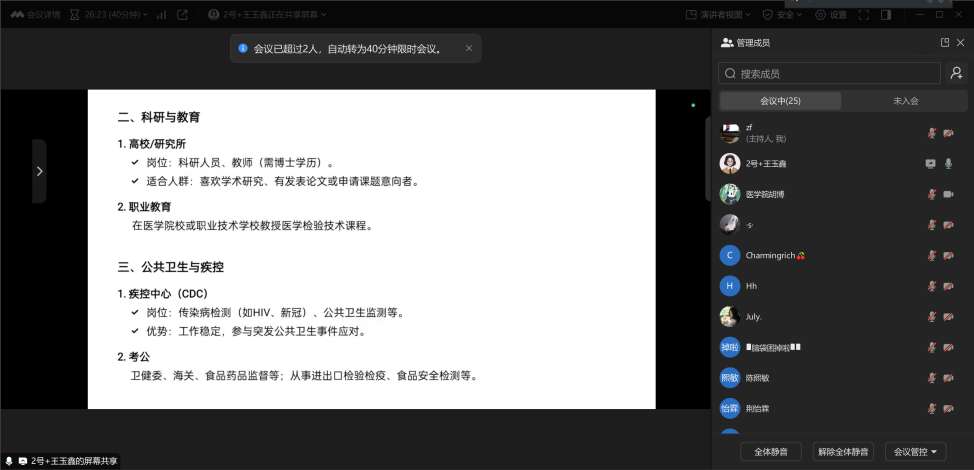Toggle camera for member zf
The height and width of the screenshot is (470, 974).
point(948,133)
